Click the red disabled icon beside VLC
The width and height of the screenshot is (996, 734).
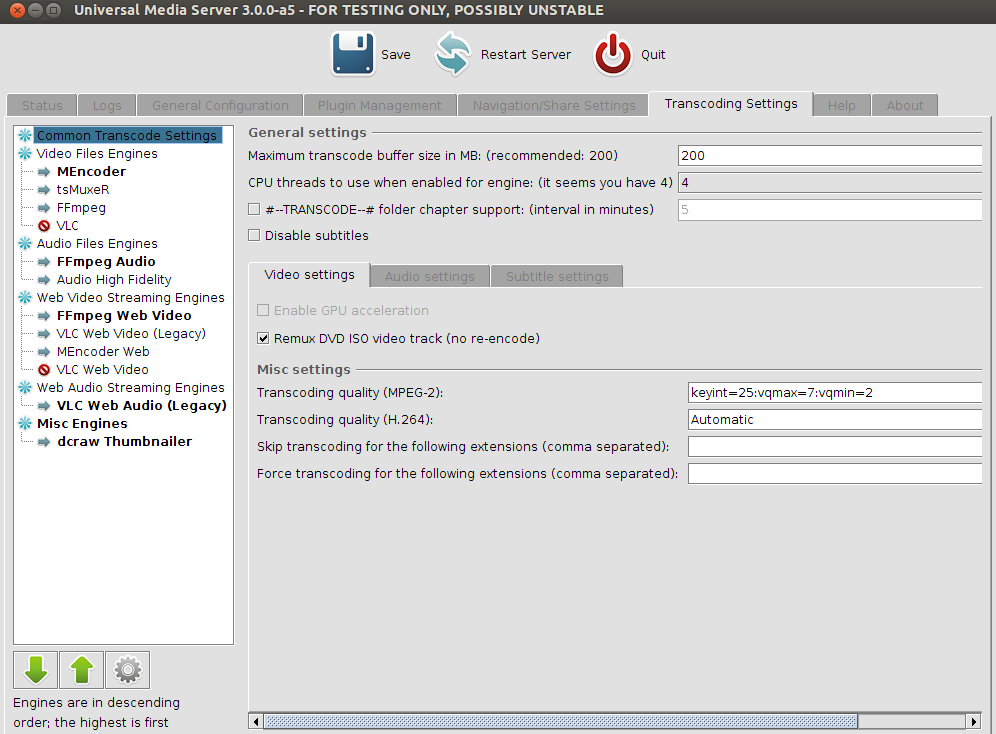[44, 225]
